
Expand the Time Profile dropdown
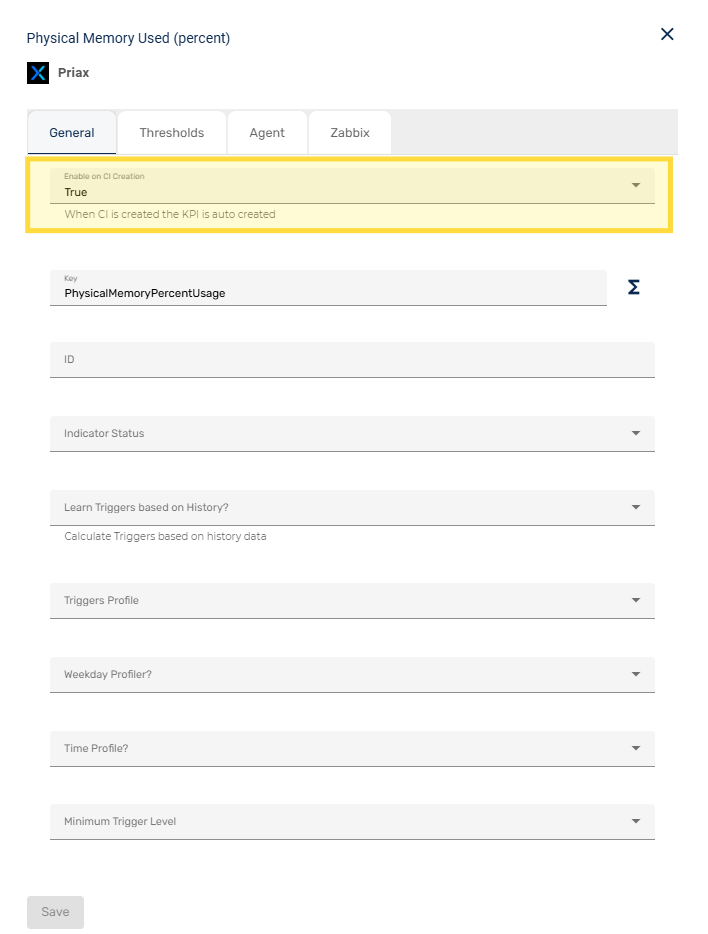352,749
